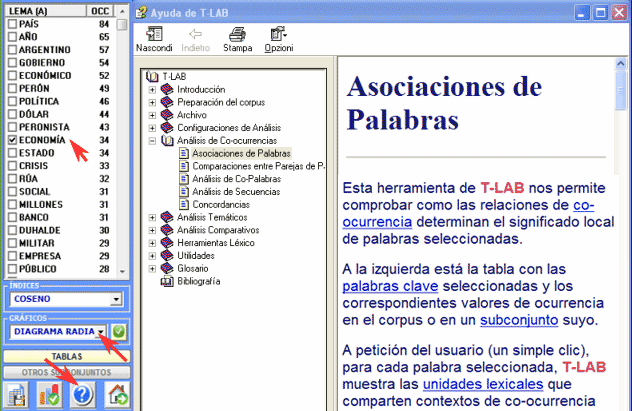Viewport: 632px width, 411px height.
Task: Follow the palabras clave link
Action: point(390,286)
